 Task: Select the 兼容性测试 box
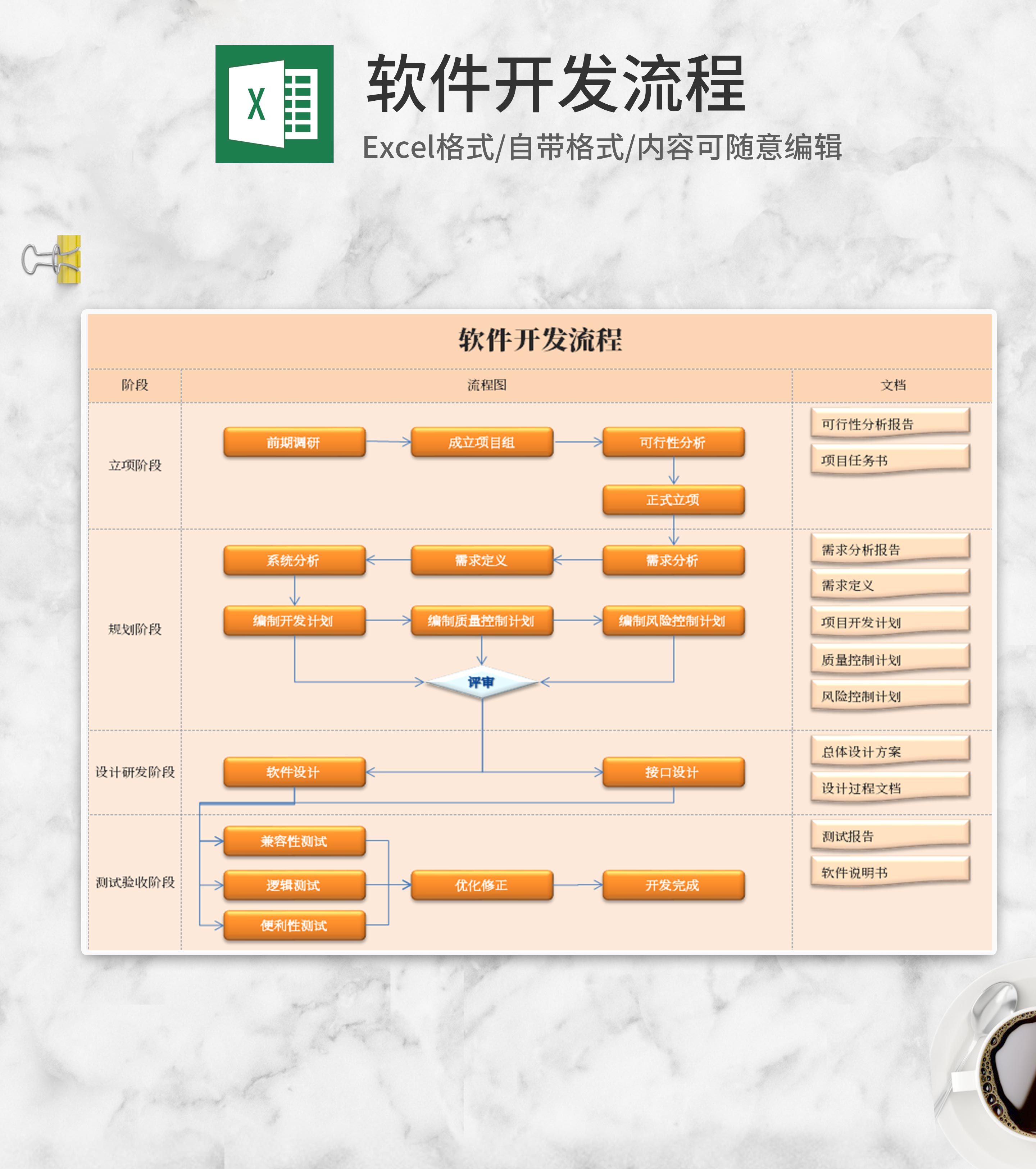click(294, 841)
